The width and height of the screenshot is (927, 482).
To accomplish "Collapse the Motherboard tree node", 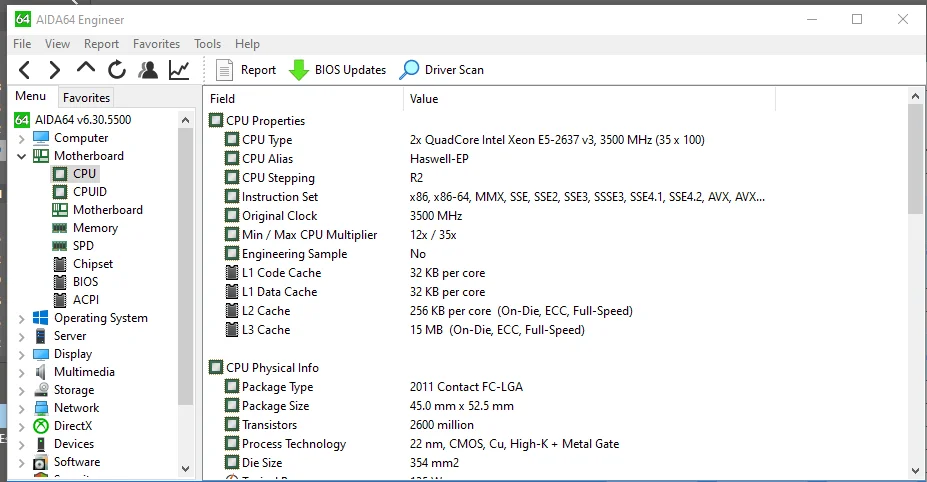I will pos(22,156).
